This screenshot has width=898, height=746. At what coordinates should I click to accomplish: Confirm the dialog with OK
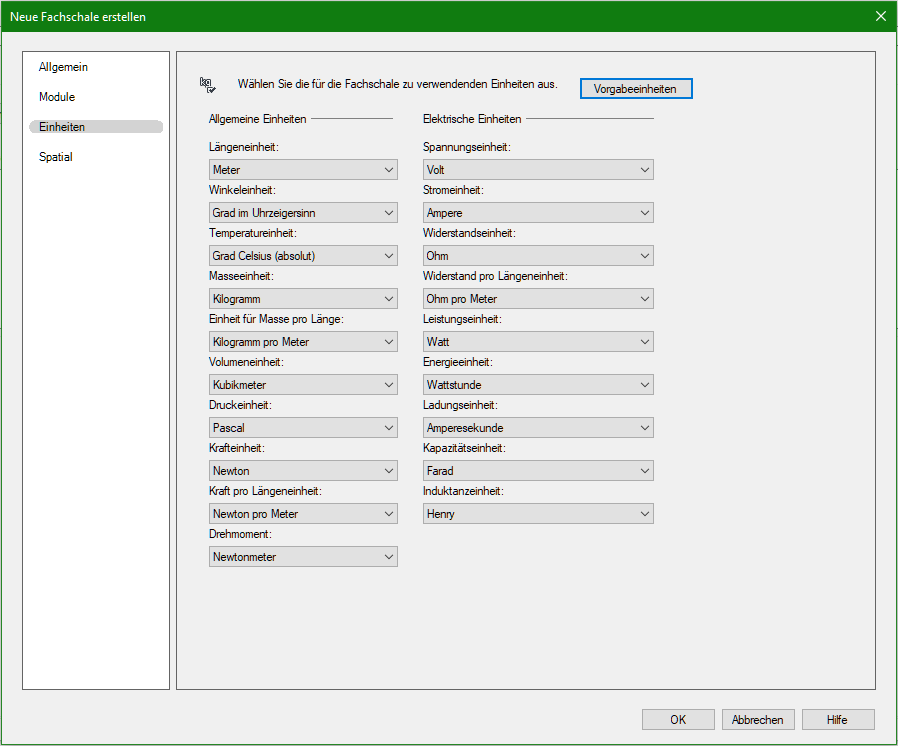point(678,720)
